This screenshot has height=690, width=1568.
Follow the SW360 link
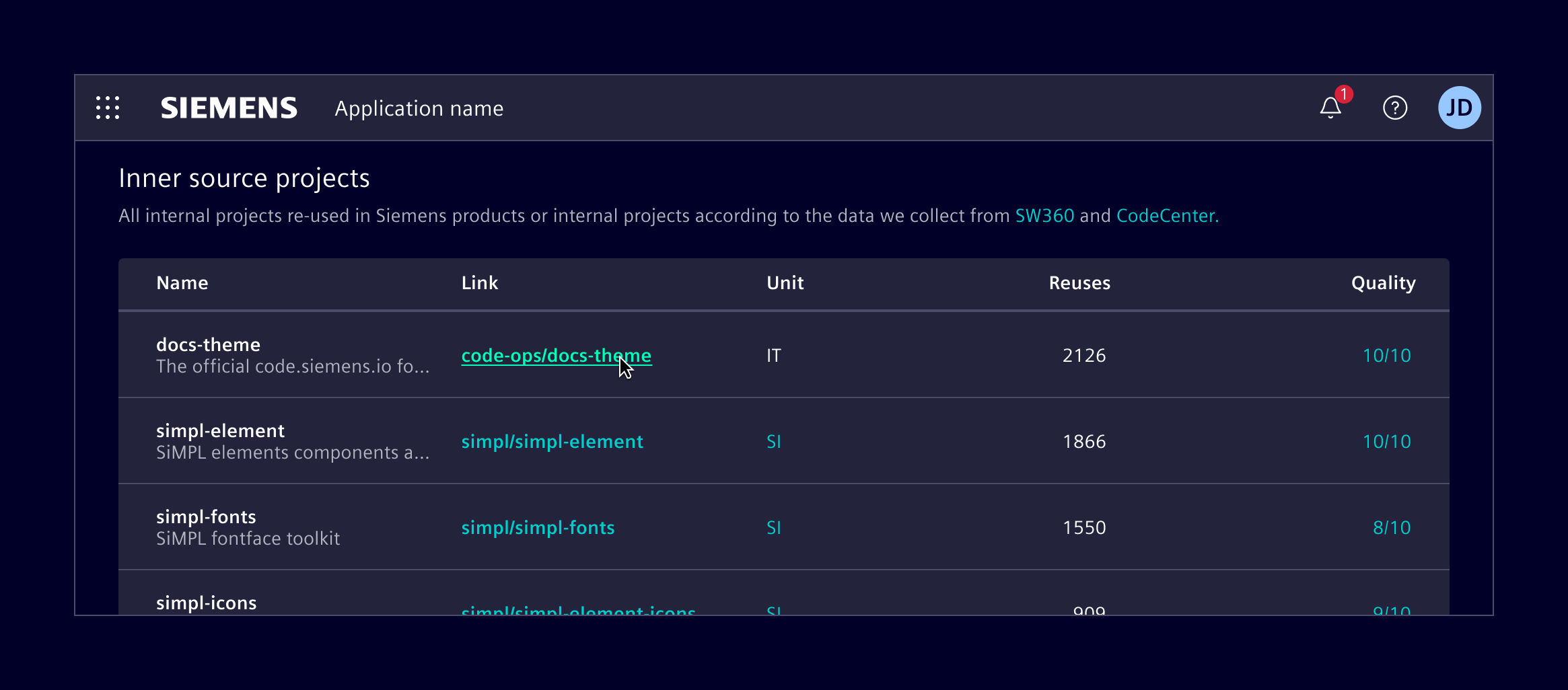click(x=1044, y=216)
